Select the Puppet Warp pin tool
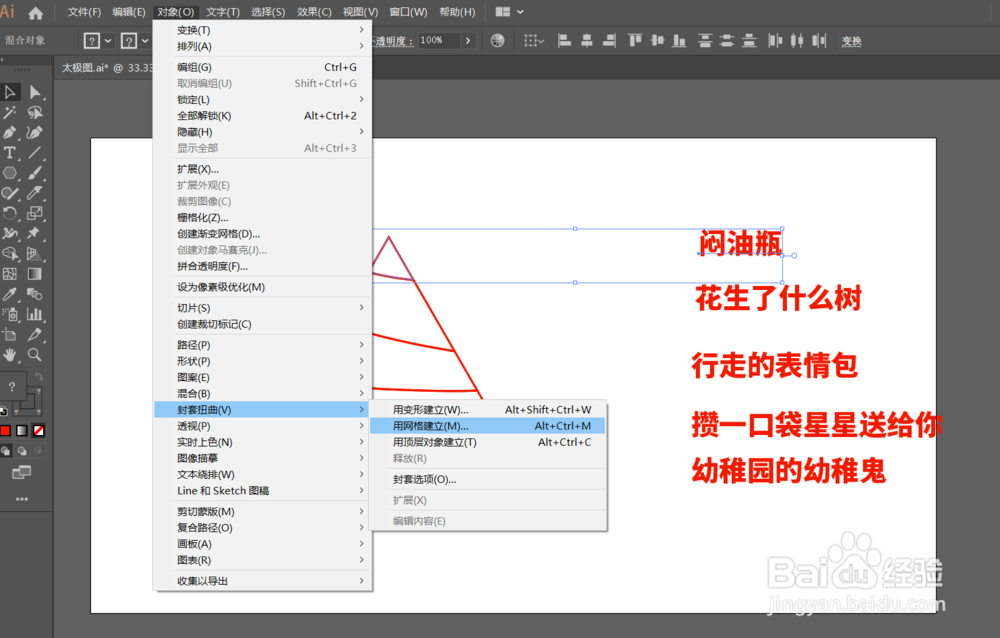Image resolution: width=1000 pixels, height=638 pixels. tap(34, 234)
